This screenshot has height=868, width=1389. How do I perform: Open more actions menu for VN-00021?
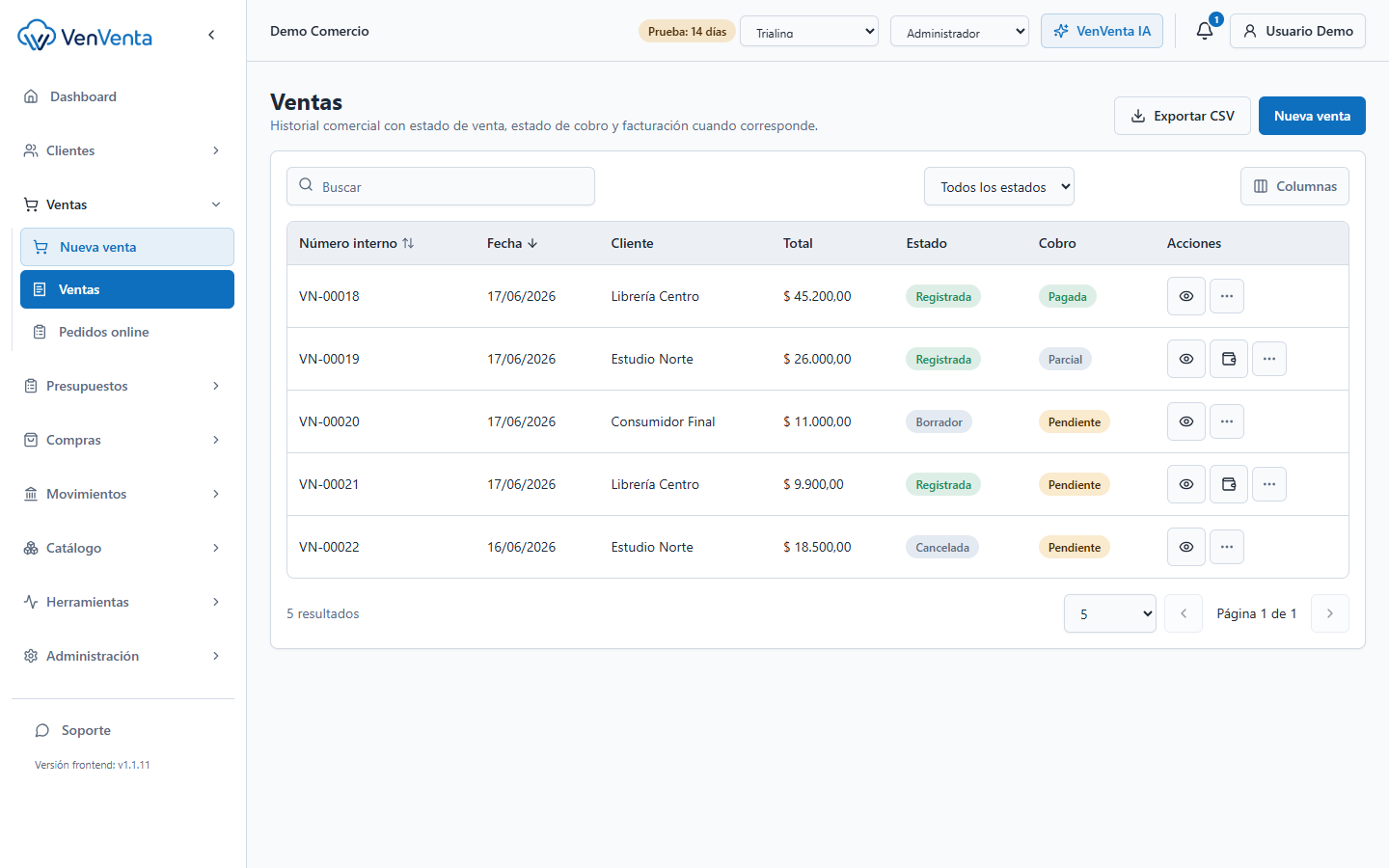(x=1269, y=484)
